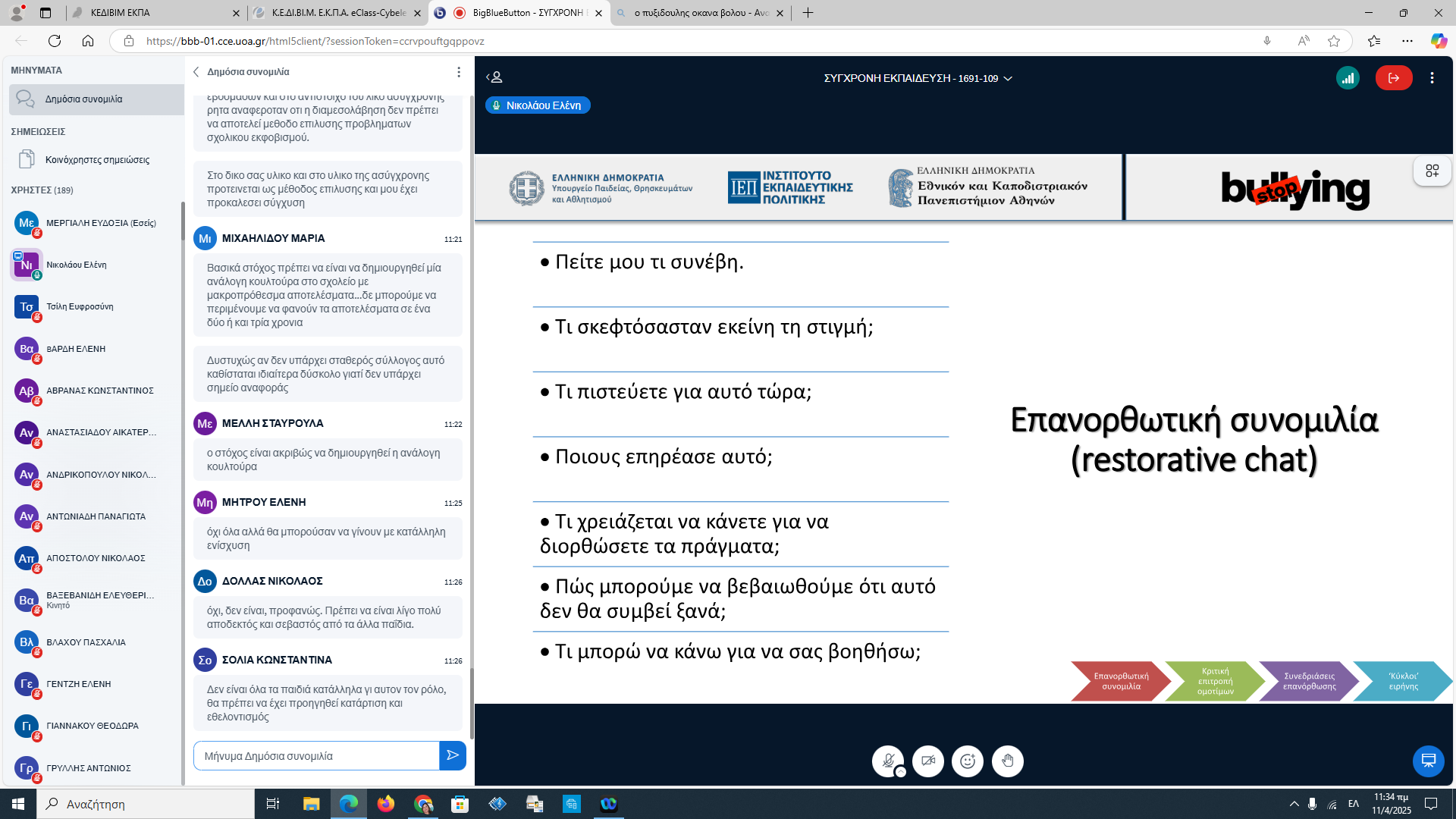Click the browser back arrow
This screenshot has height=819, width=1456.
[21, 41]
